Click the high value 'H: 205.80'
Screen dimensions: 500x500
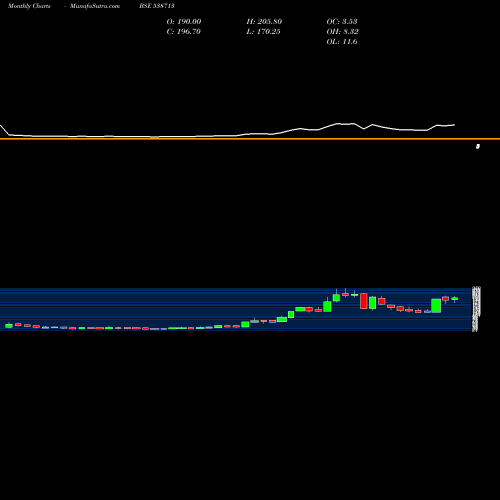pos(264,22)
